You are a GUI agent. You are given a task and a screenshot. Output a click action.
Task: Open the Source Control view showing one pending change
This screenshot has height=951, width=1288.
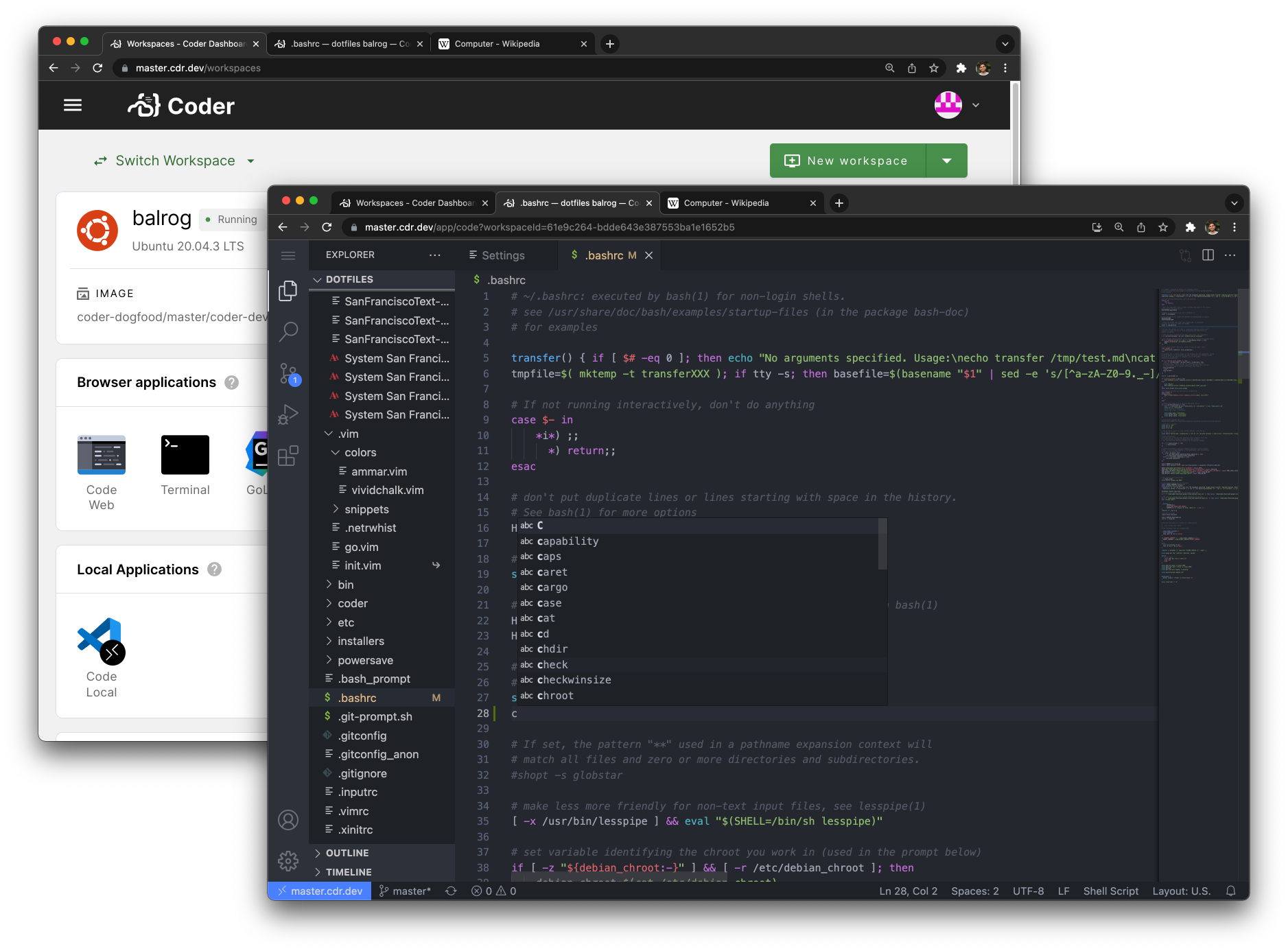coord(288,373)
